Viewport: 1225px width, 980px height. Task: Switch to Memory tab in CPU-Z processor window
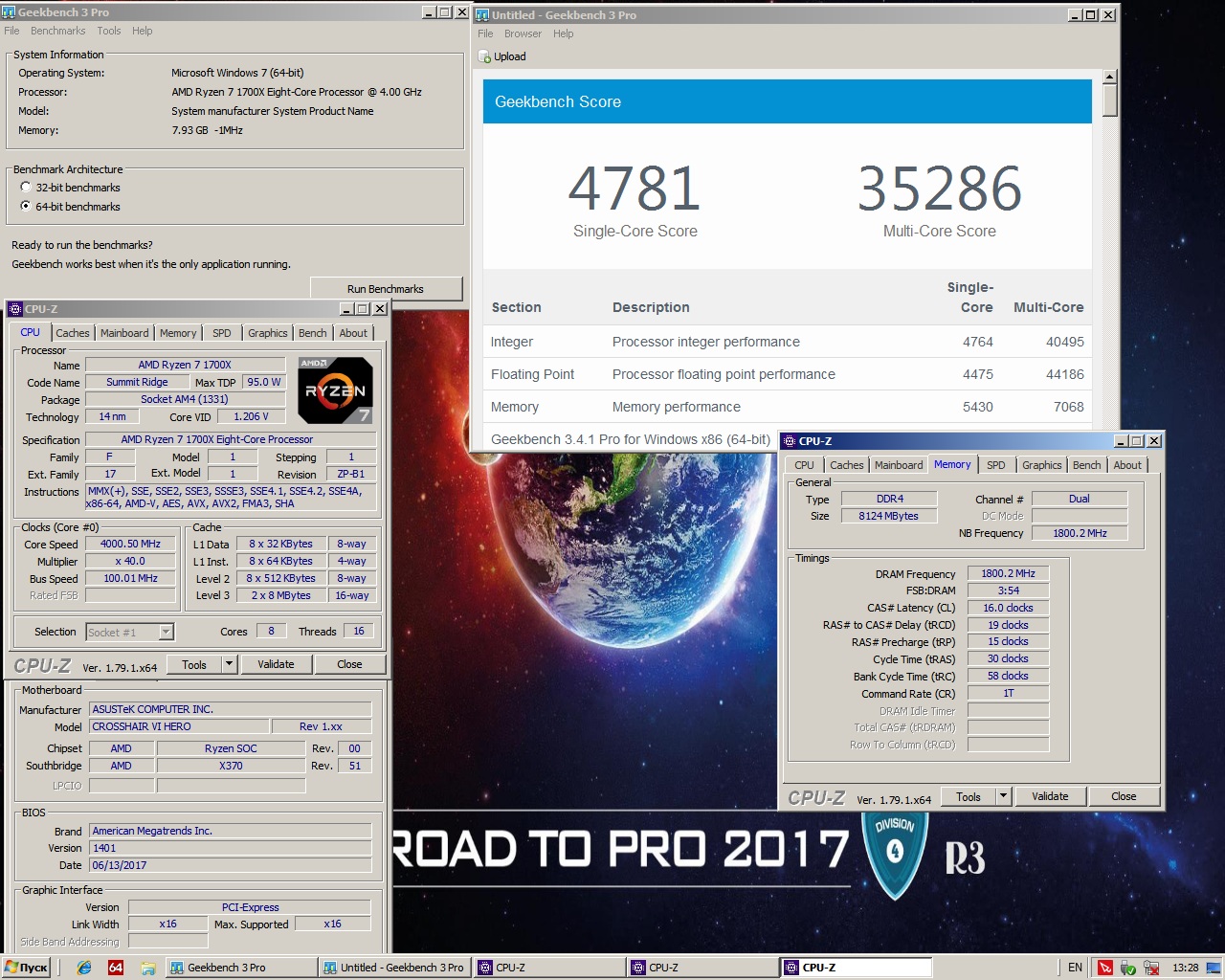pos(178,333)
